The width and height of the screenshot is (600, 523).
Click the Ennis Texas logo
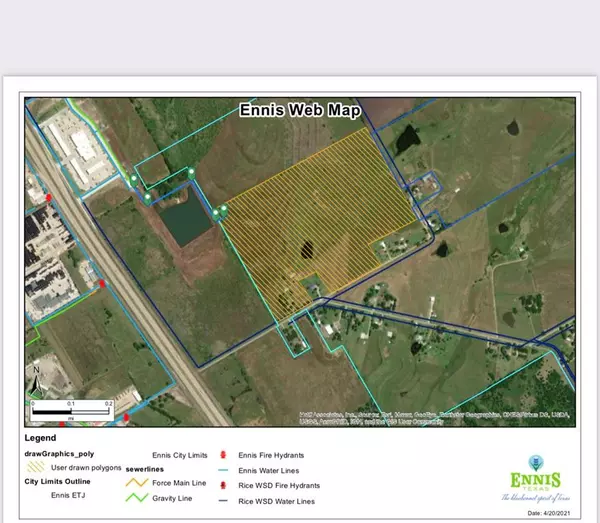tap(536, 478)
